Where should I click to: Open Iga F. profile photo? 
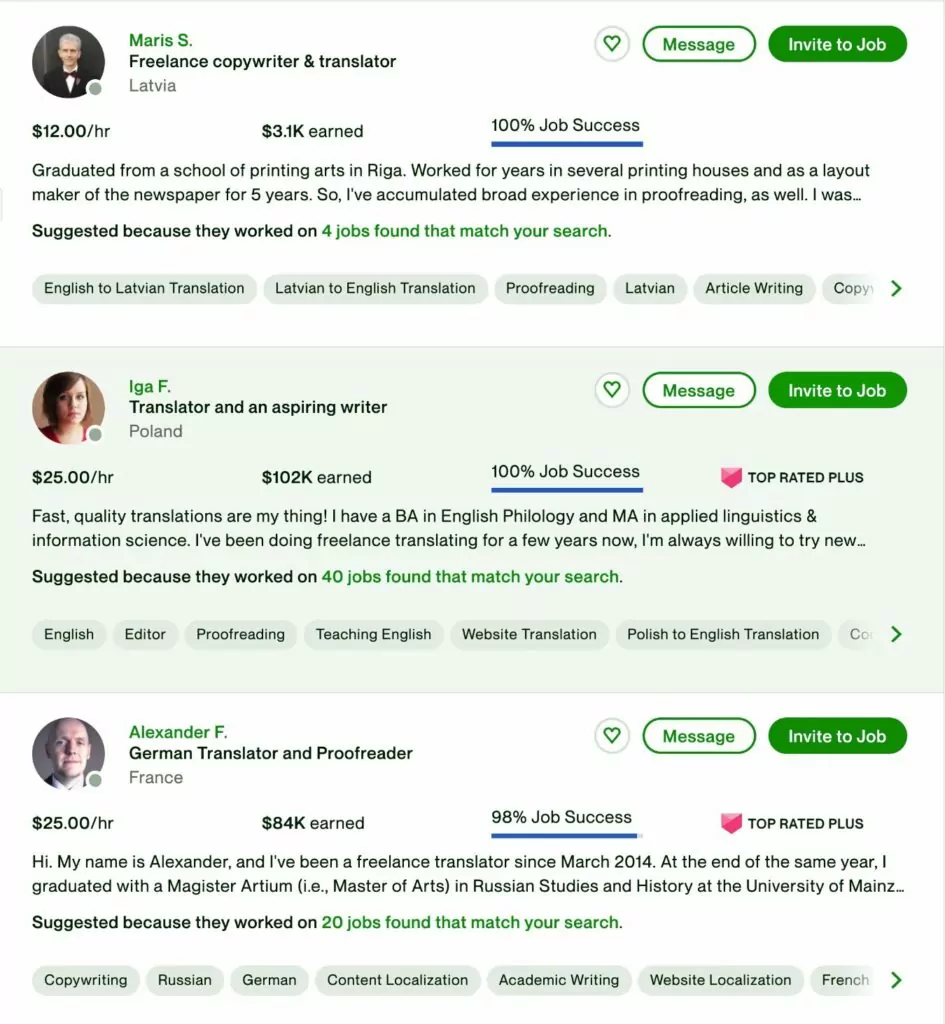pos(68,408)
